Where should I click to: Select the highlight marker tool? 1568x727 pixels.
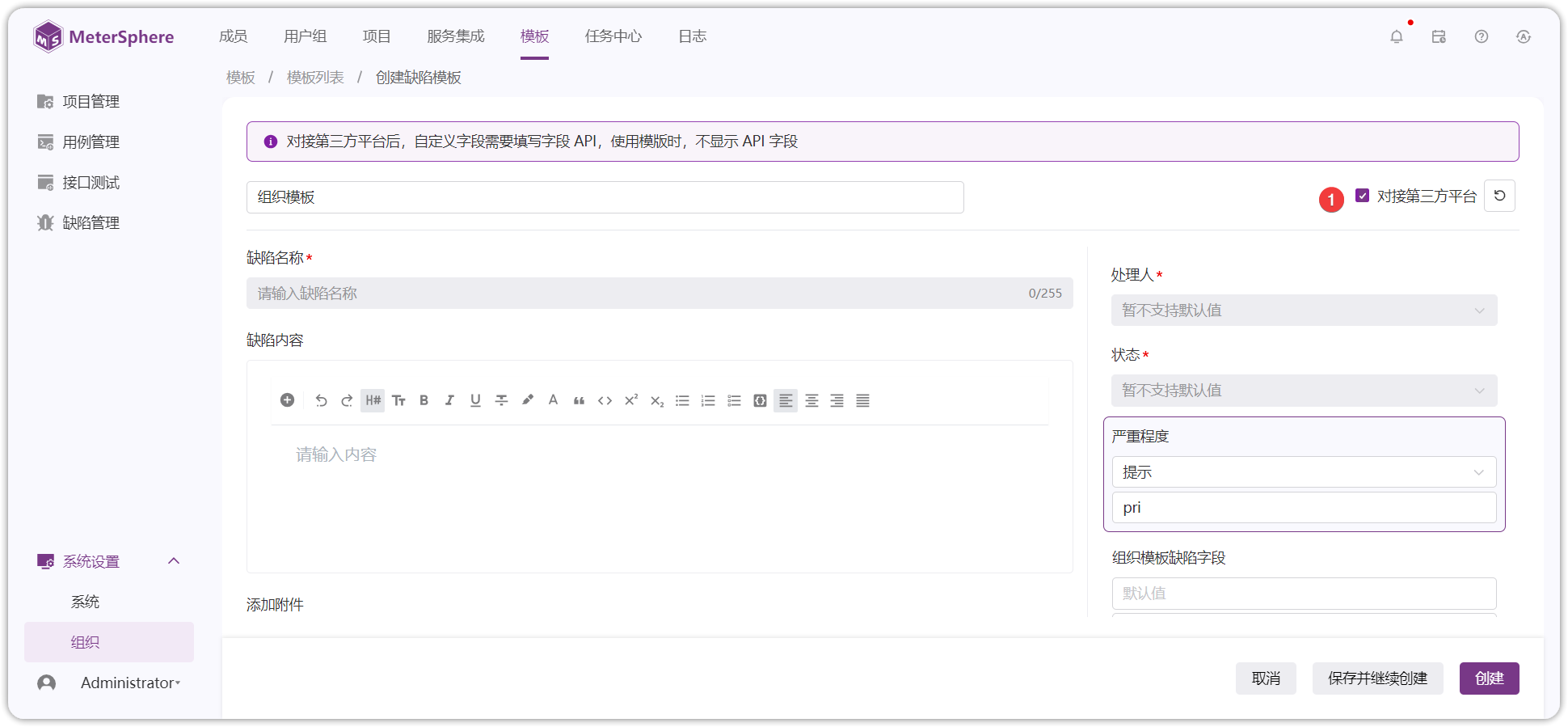(527, 400)
